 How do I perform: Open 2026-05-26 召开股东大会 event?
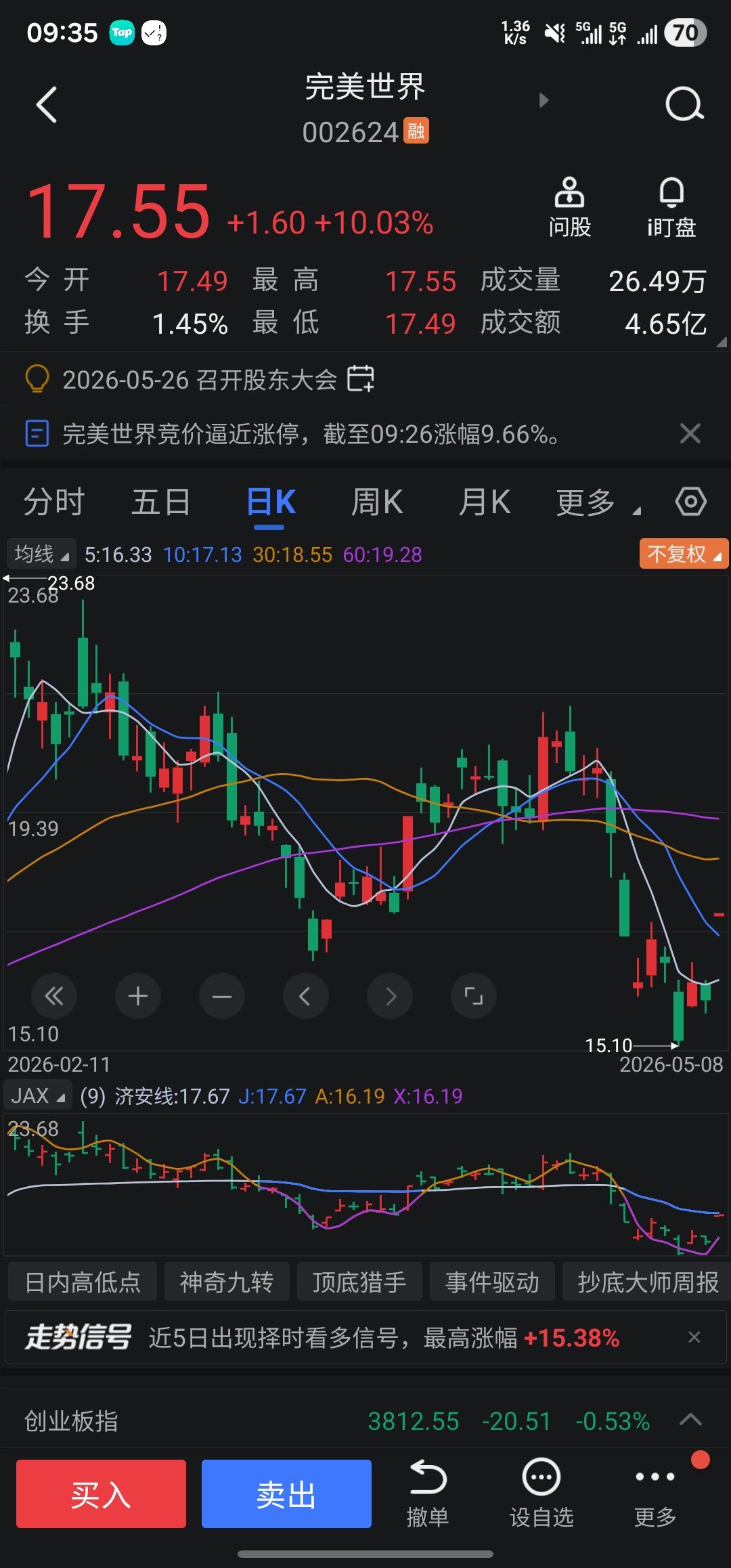click(200, 379)
